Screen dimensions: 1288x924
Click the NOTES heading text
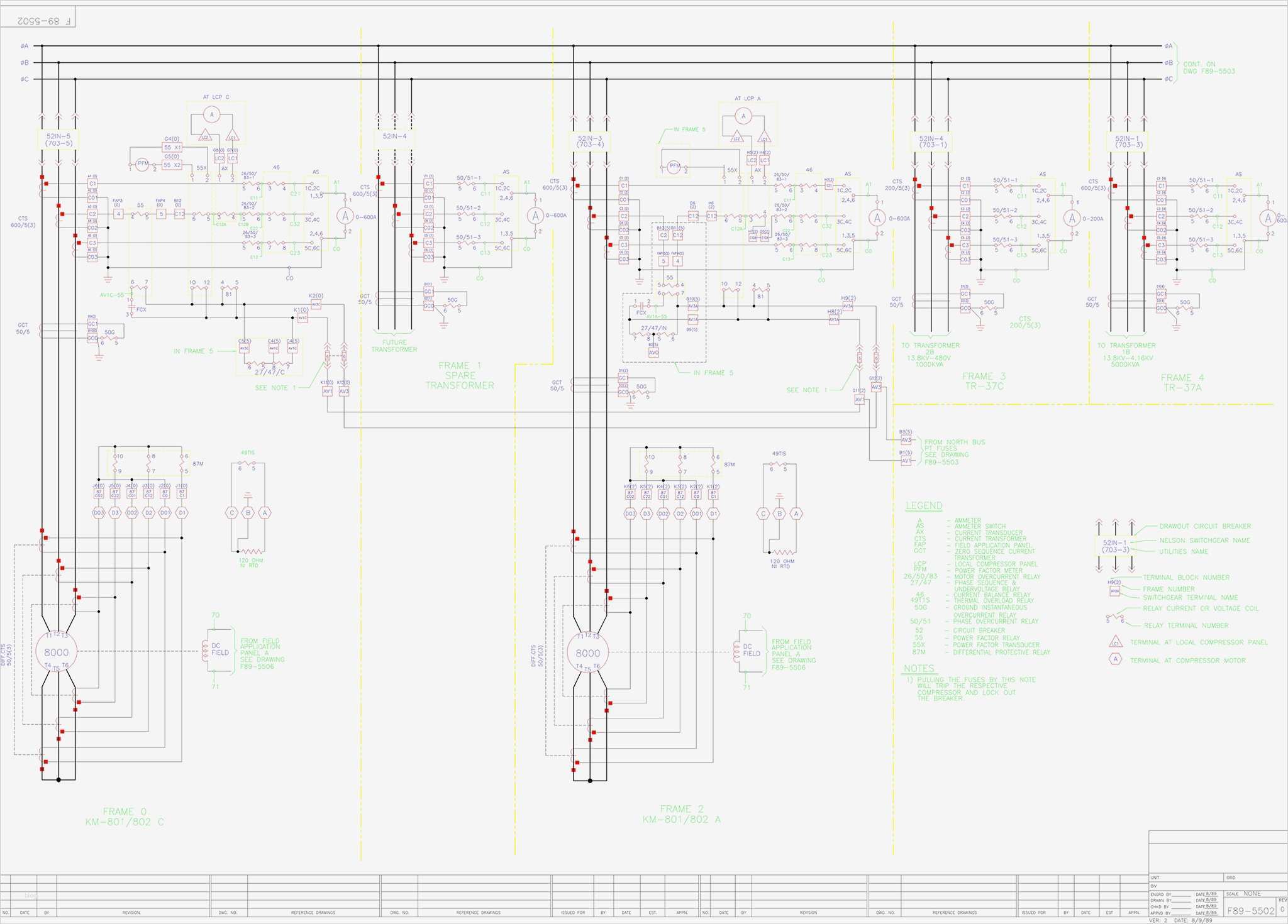coord(919,668)
